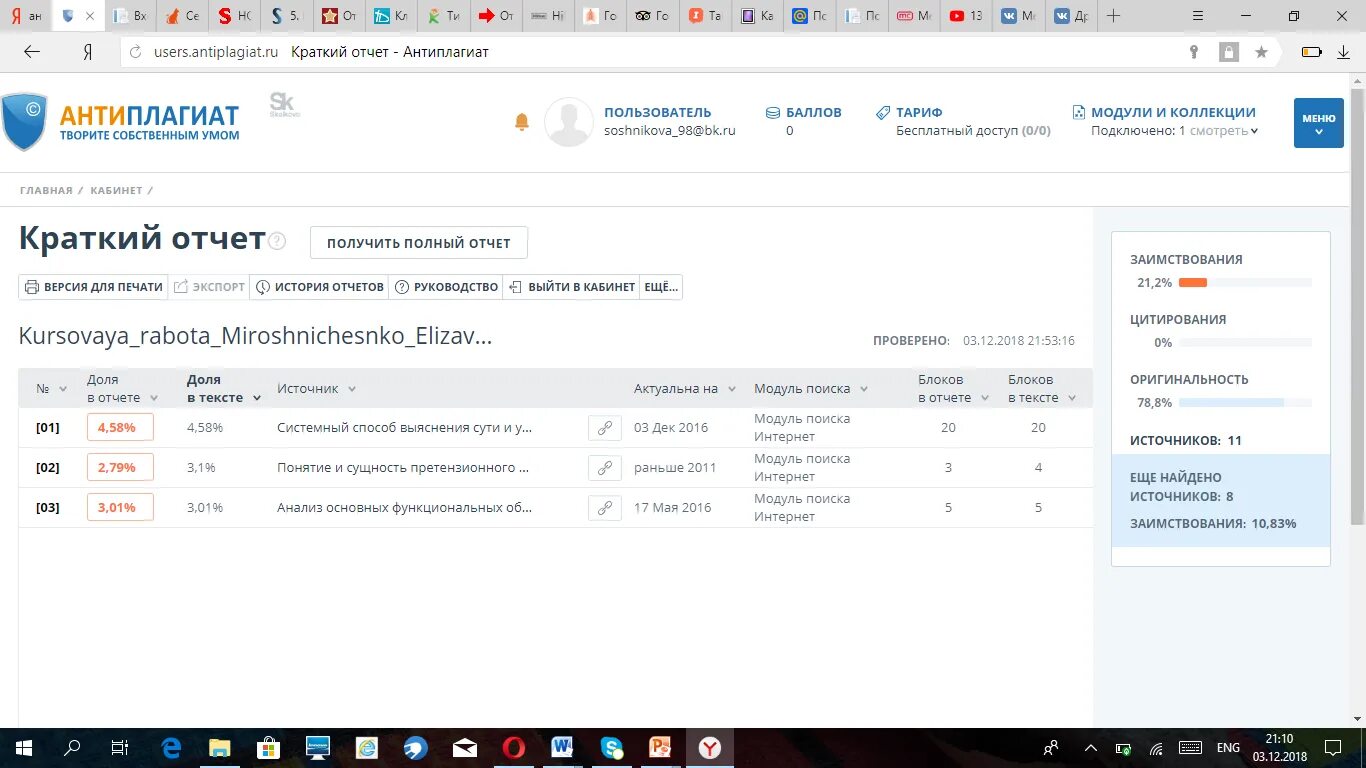
Task: Go to ГЛАВНАЯ breadcrumb
Action: point(46,190)
